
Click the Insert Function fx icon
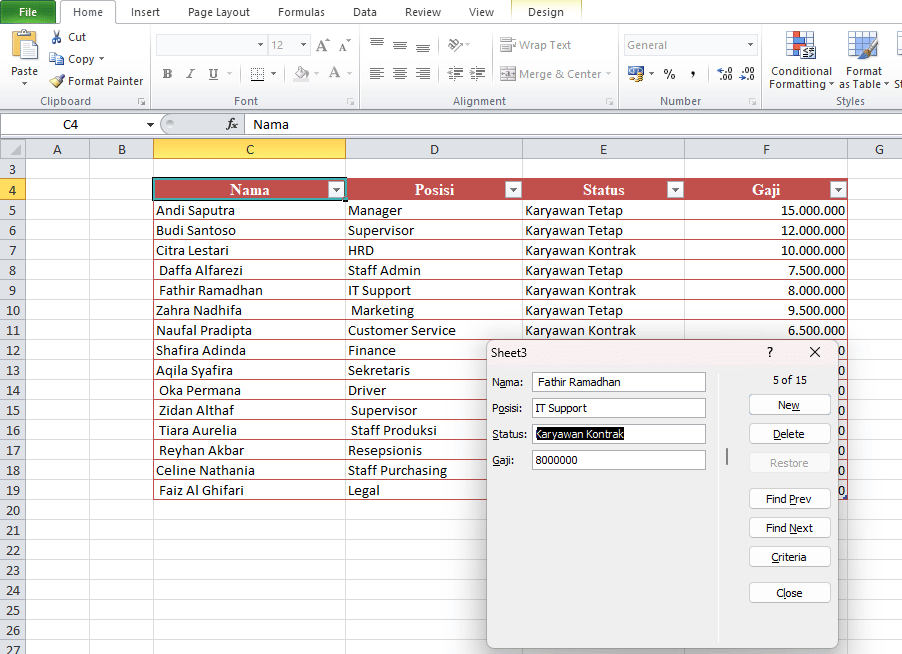232,124
